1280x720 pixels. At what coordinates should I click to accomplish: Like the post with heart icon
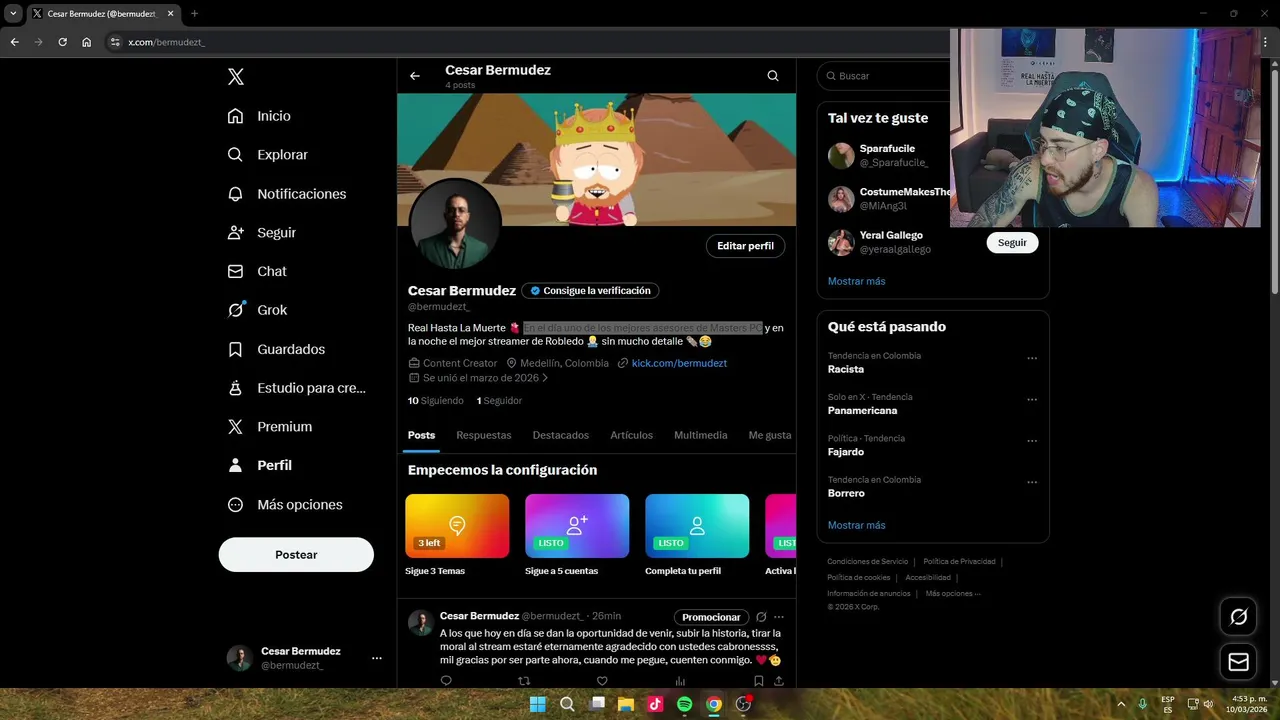pyautogui.click(x=602, y=681)
